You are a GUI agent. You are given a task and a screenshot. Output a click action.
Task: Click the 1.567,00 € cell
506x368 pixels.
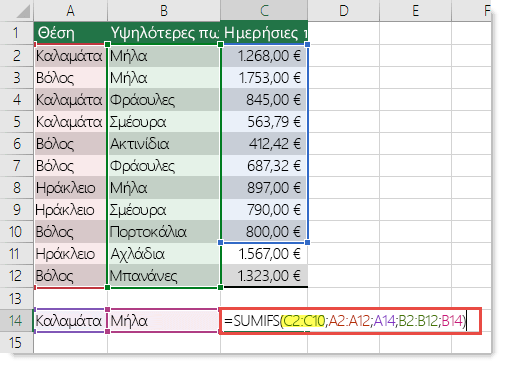264,254
